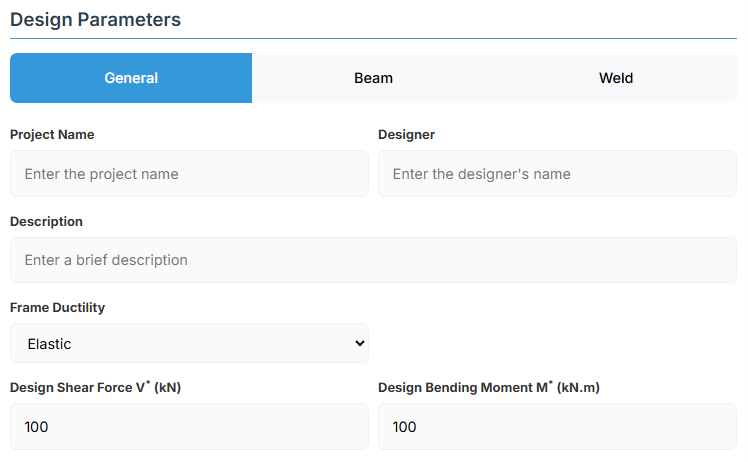Place cursor on the 100 bending moment value

click(x=405, y=427)
